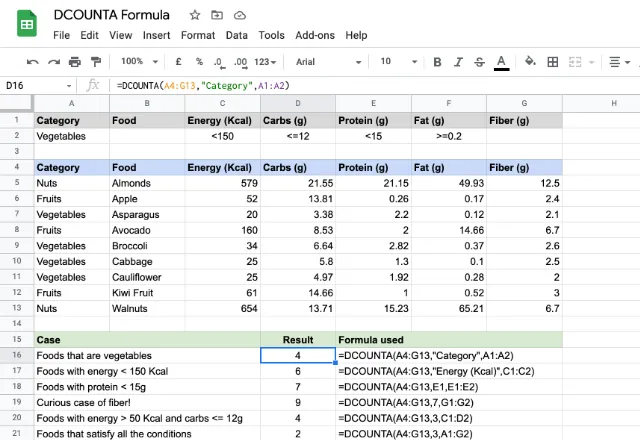Select row 16 header

click(x=17, y=355)
